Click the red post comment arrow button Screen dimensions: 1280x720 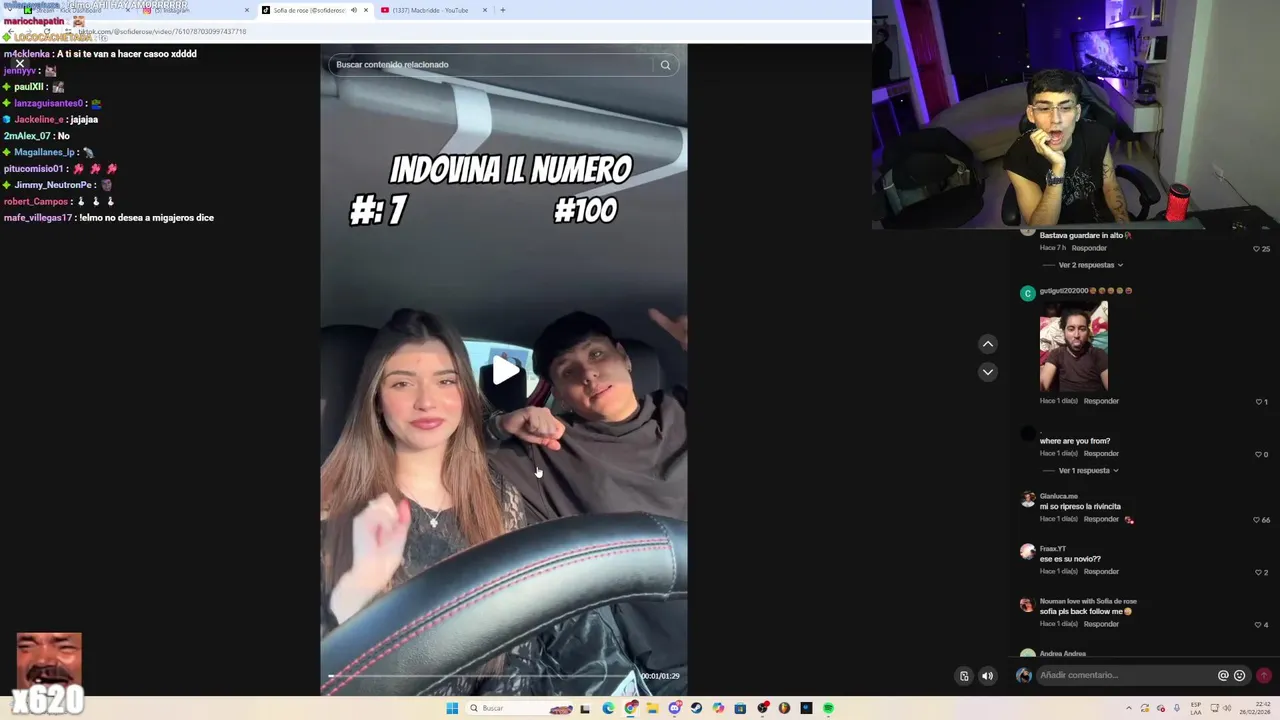(1264, 675)
